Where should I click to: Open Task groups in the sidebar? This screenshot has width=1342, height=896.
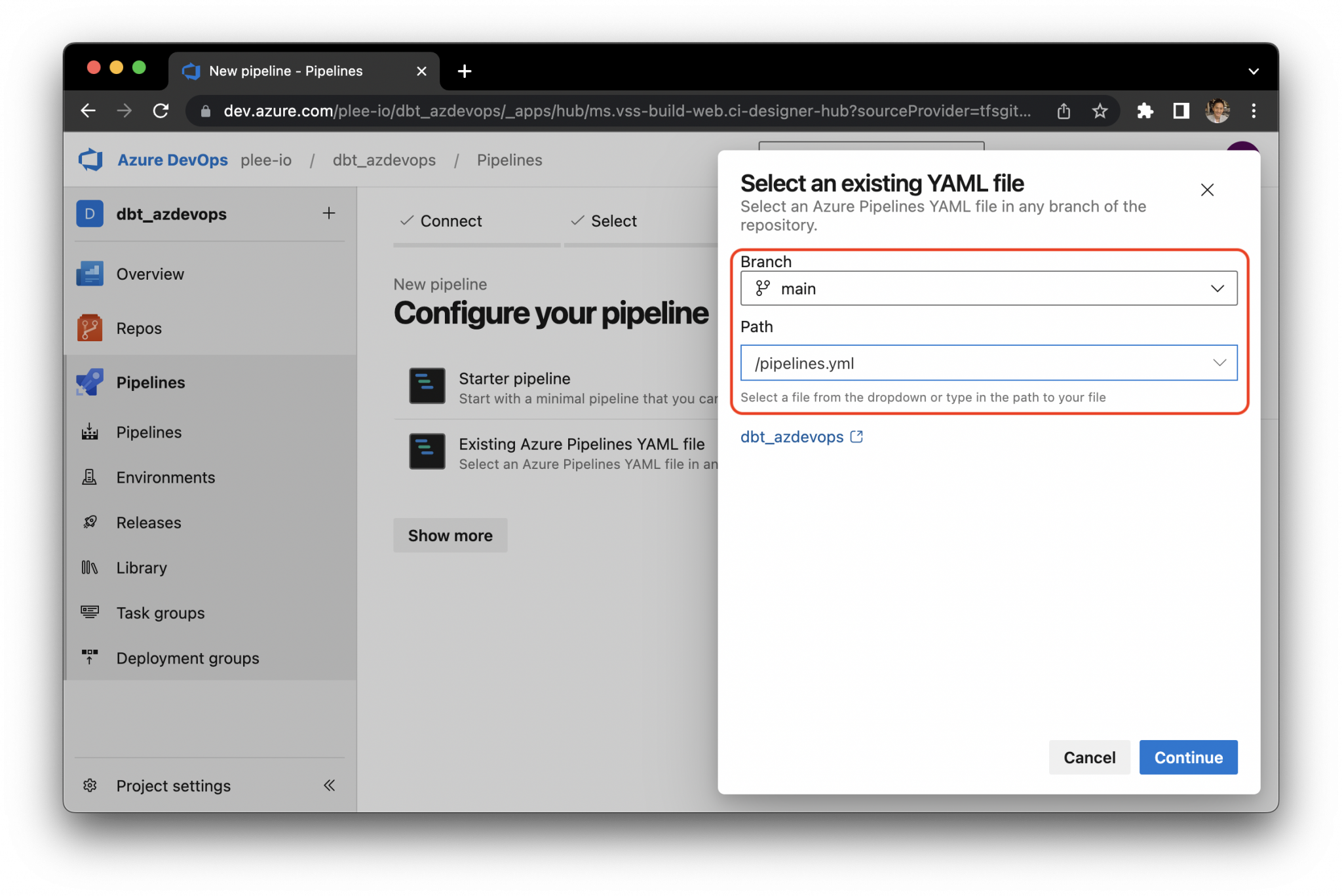point(160,613)
